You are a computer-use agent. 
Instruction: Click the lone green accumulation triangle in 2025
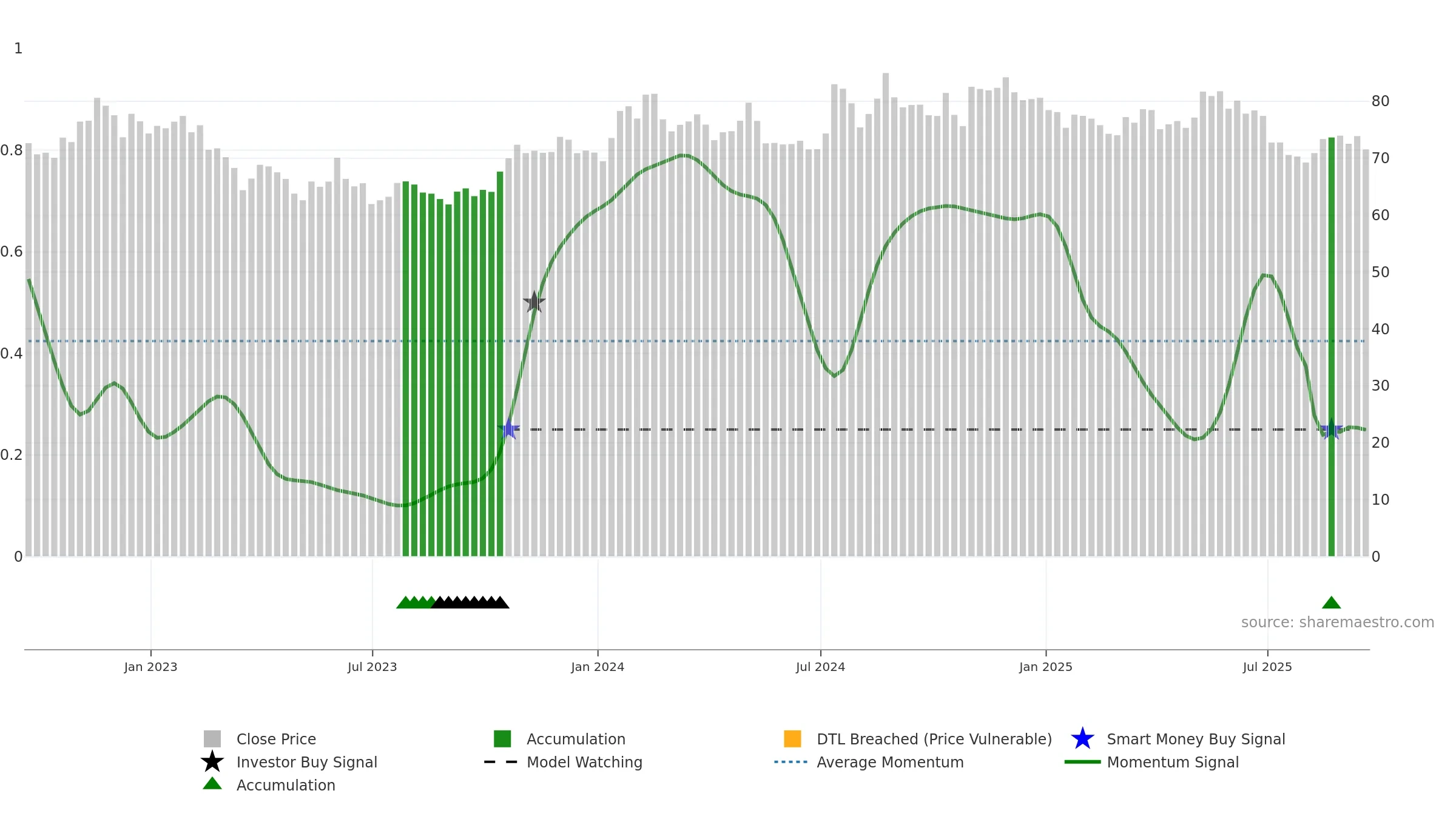1331,602
